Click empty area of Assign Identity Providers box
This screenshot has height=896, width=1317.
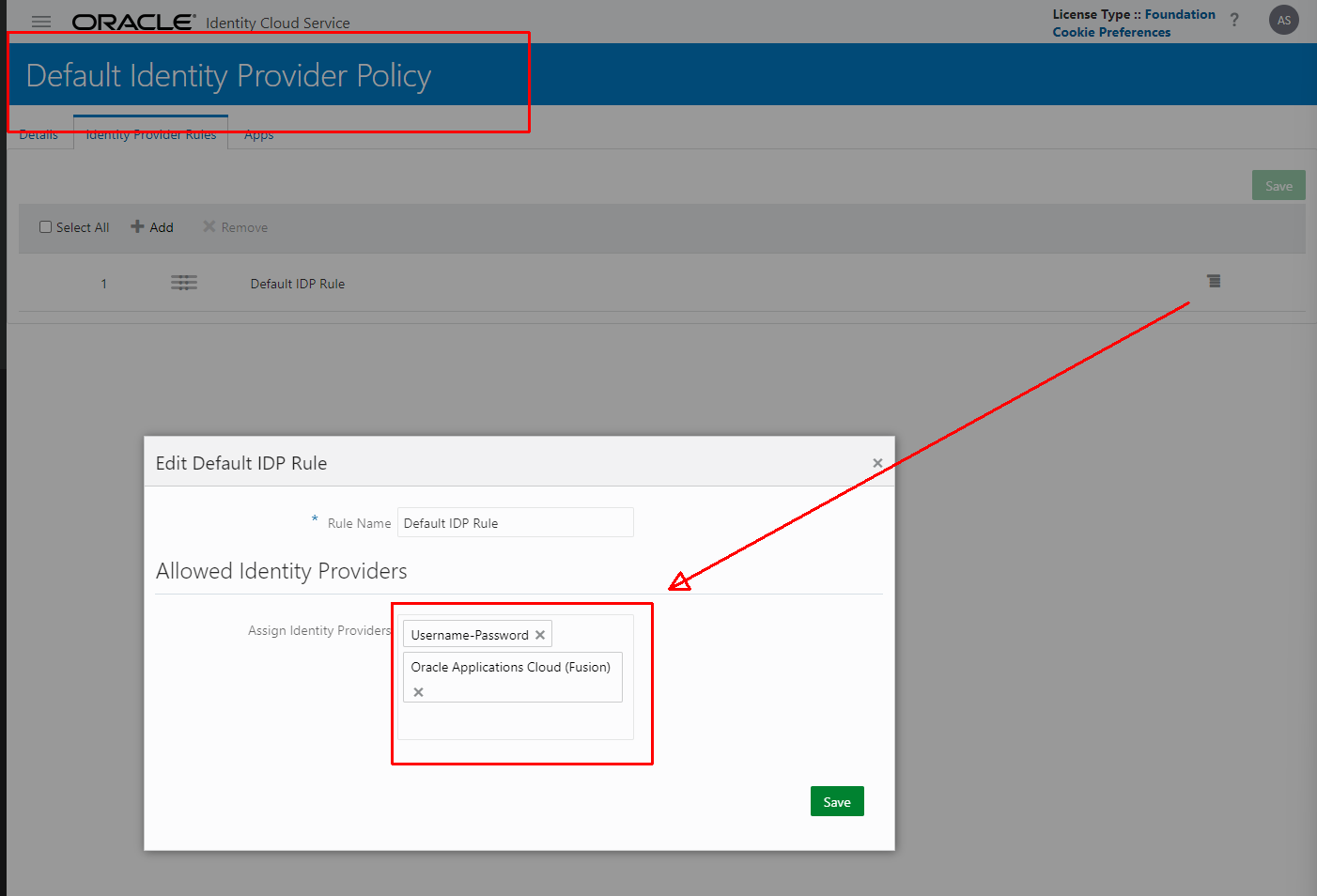pyautogui.click(x=516, y=721)
